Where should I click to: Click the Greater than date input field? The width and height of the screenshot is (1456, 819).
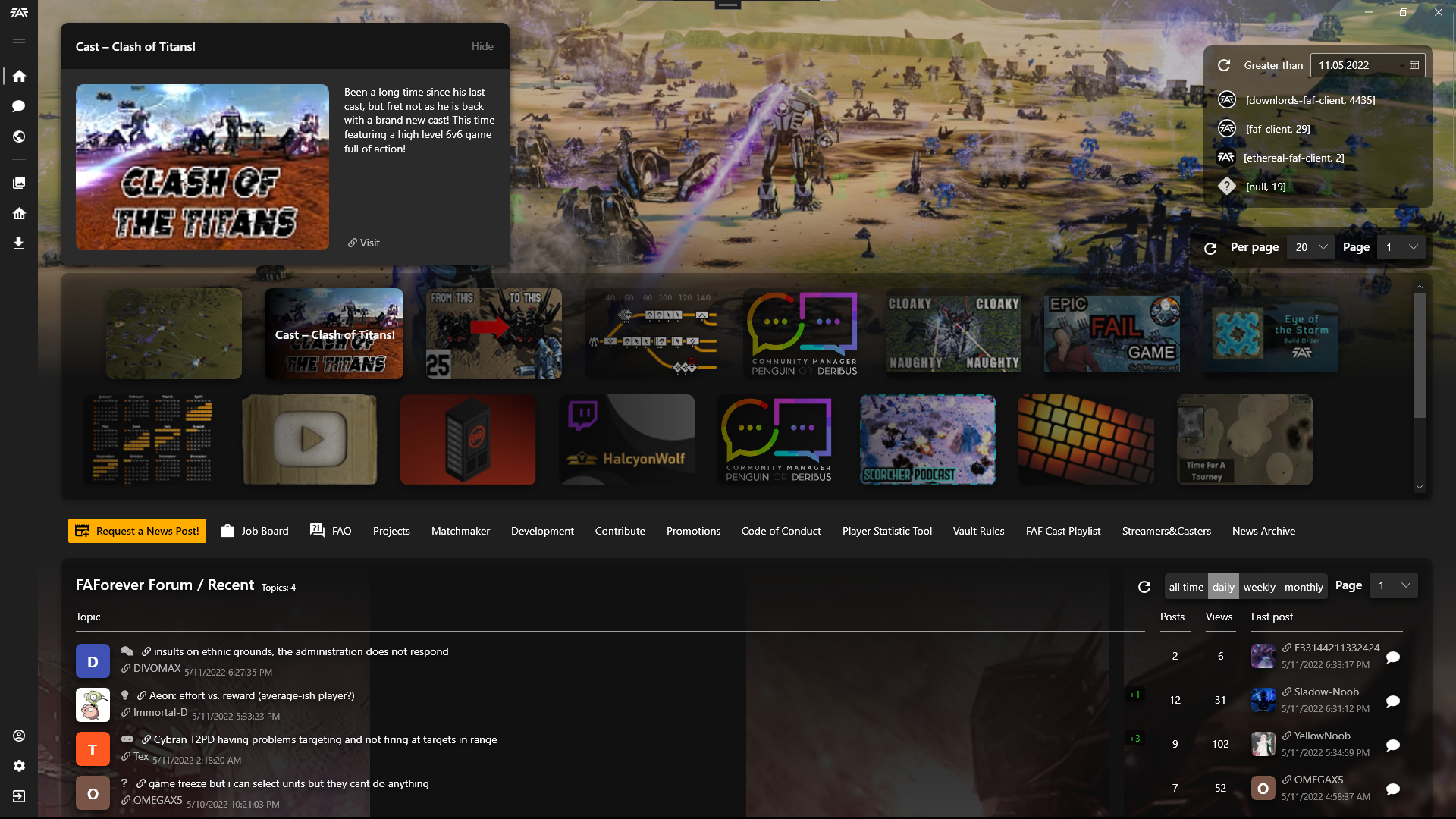[1367, 65]
